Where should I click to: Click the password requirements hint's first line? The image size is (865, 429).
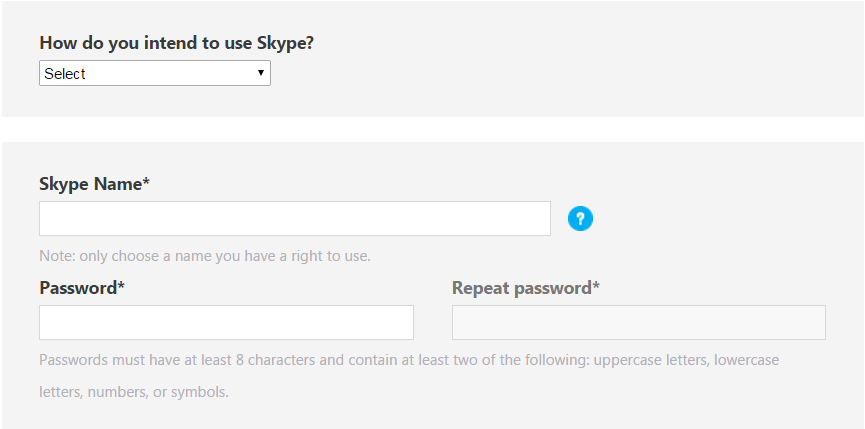(408, 359)
